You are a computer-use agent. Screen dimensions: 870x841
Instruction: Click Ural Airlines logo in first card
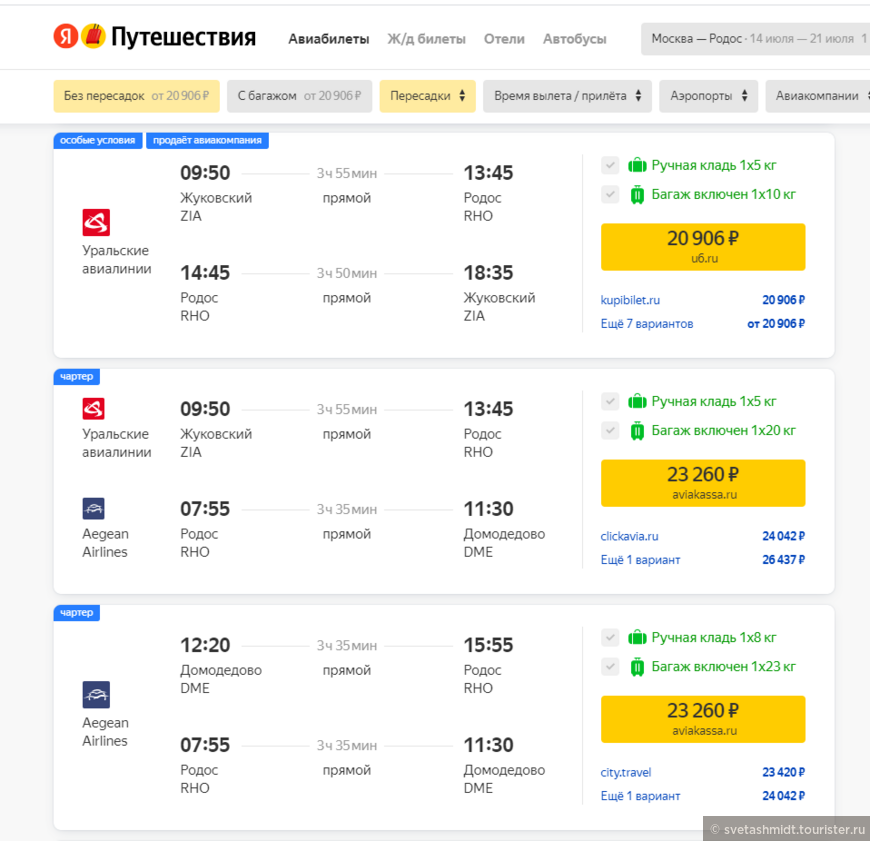click(96, 222)
